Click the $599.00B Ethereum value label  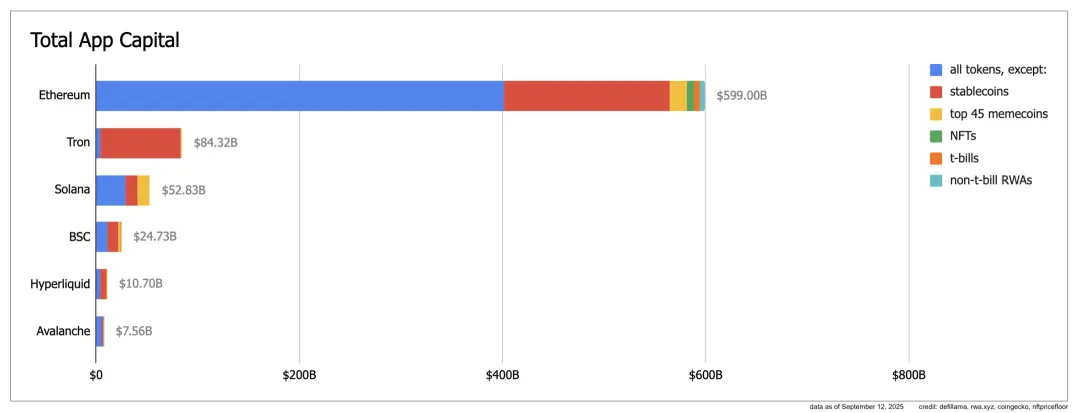click(x=741, y=96)
